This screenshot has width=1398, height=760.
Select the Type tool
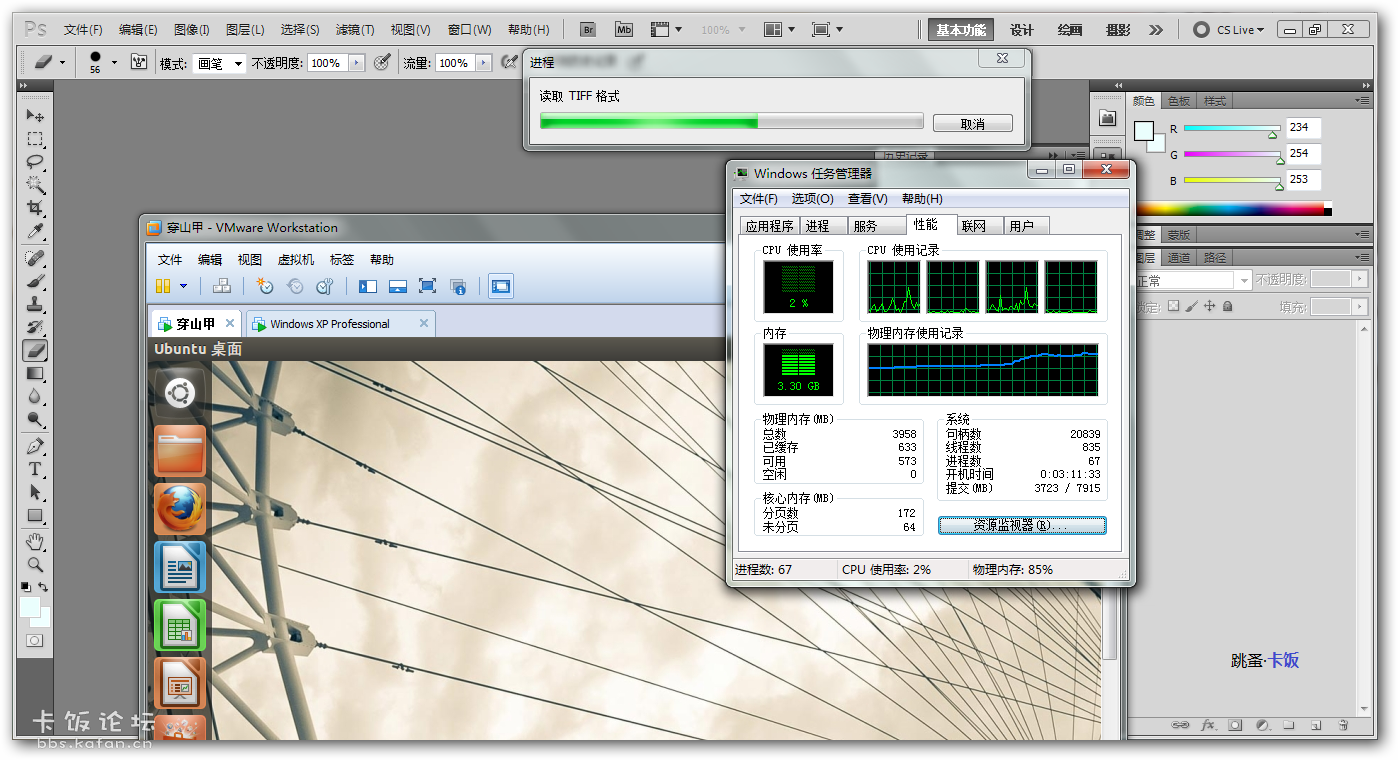(x=35, y=469)
